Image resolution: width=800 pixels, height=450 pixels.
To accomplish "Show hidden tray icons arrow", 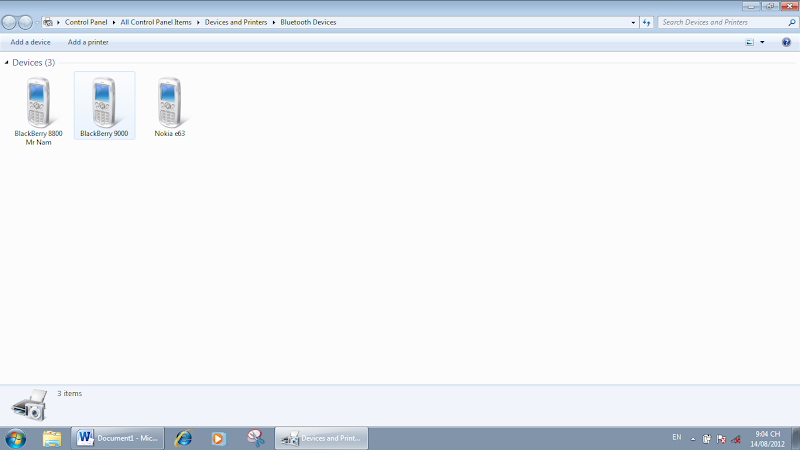I will point(693,439).
